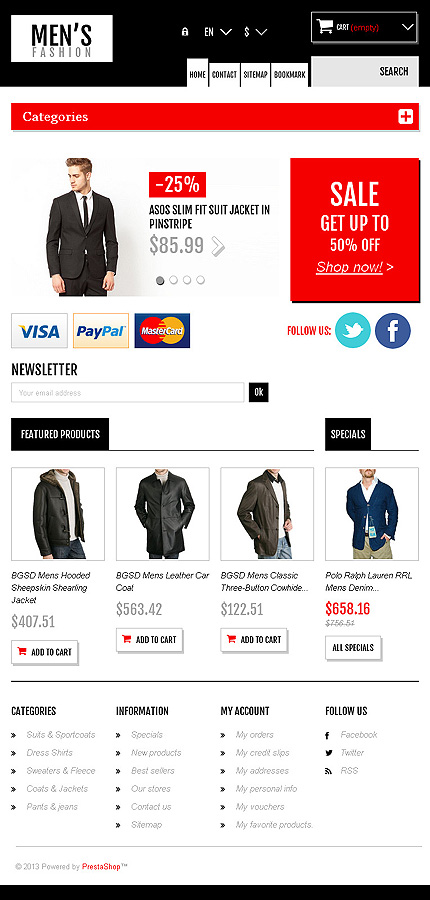Click the newsletter email address field

coord(127,393)
